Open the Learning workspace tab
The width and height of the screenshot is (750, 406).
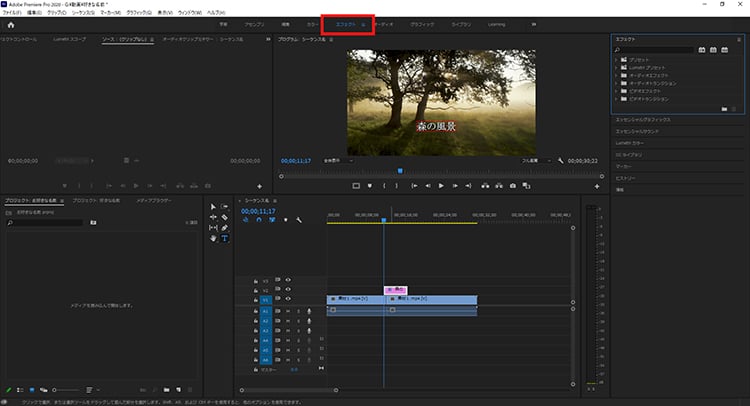point(496,24)
